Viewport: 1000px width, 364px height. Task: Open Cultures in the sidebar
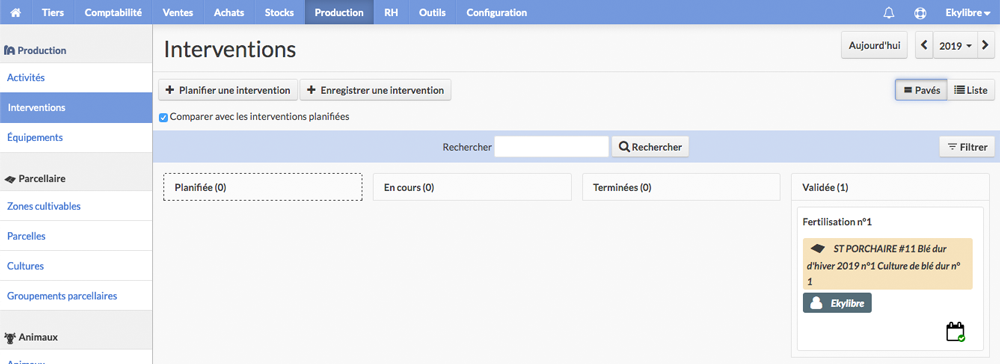[76, 266]
